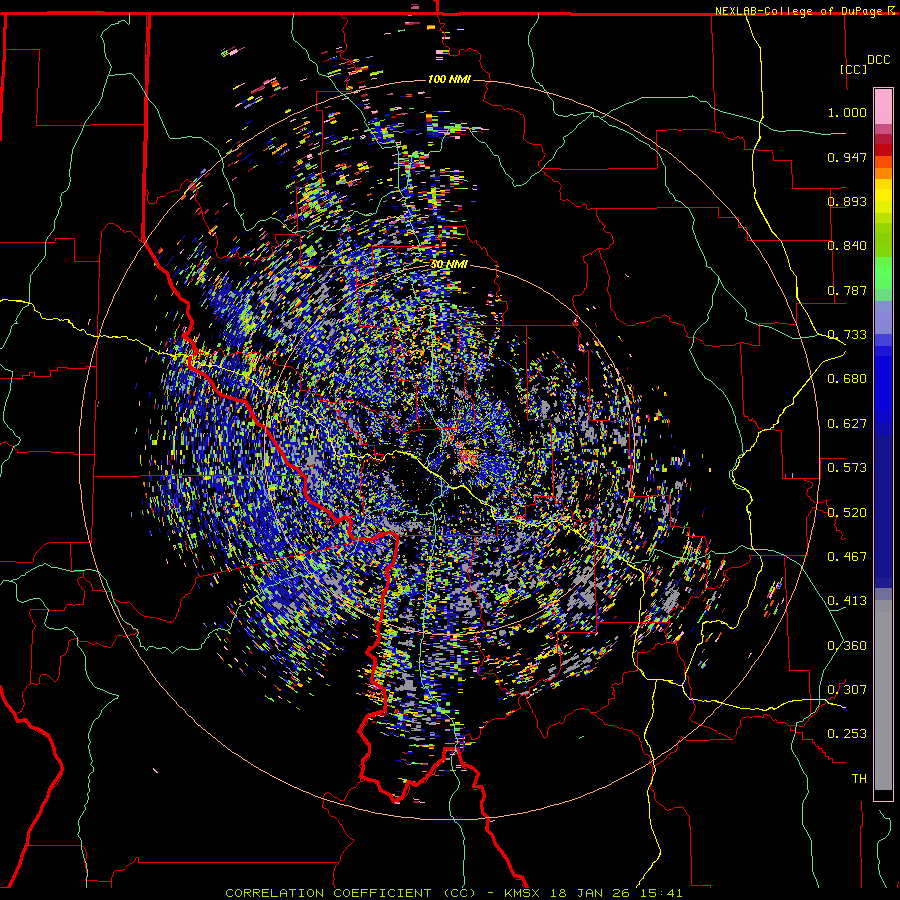Click the TH threshold label
Image resolution: width=900 pixels, height=900 pixels.
pyautogui.click(x=859, y=779)
